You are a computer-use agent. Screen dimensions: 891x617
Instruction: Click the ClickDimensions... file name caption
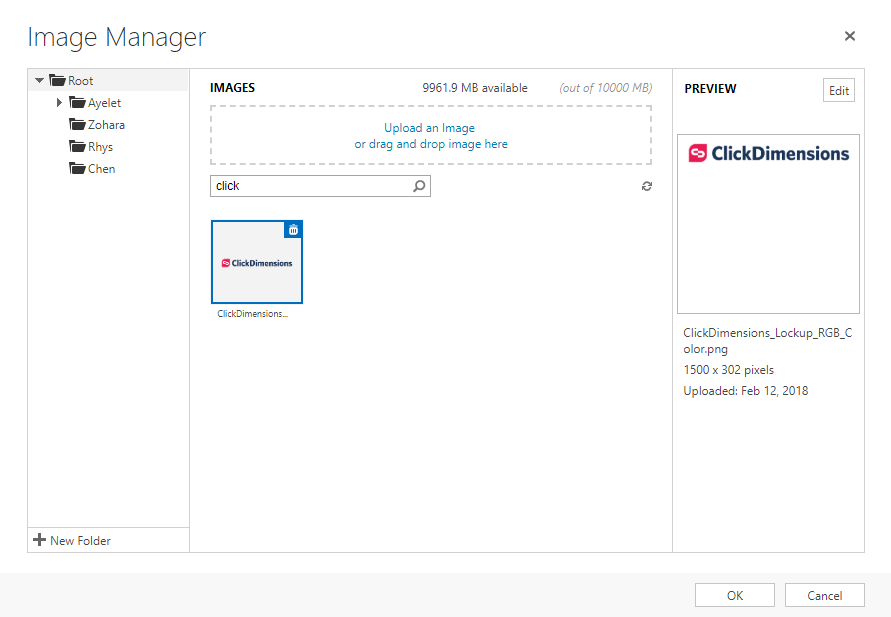pos(253,314)
